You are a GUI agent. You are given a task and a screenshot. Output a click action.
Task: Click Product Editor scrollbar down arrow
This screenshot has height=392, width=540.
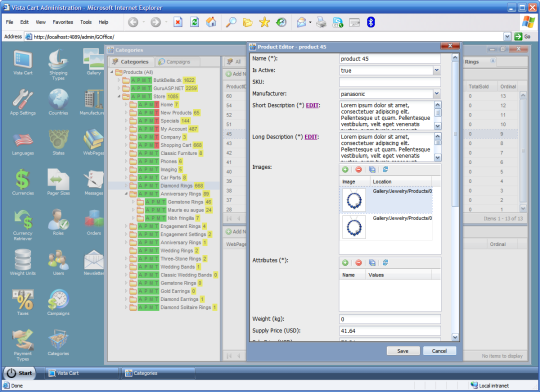click(455, 337)
